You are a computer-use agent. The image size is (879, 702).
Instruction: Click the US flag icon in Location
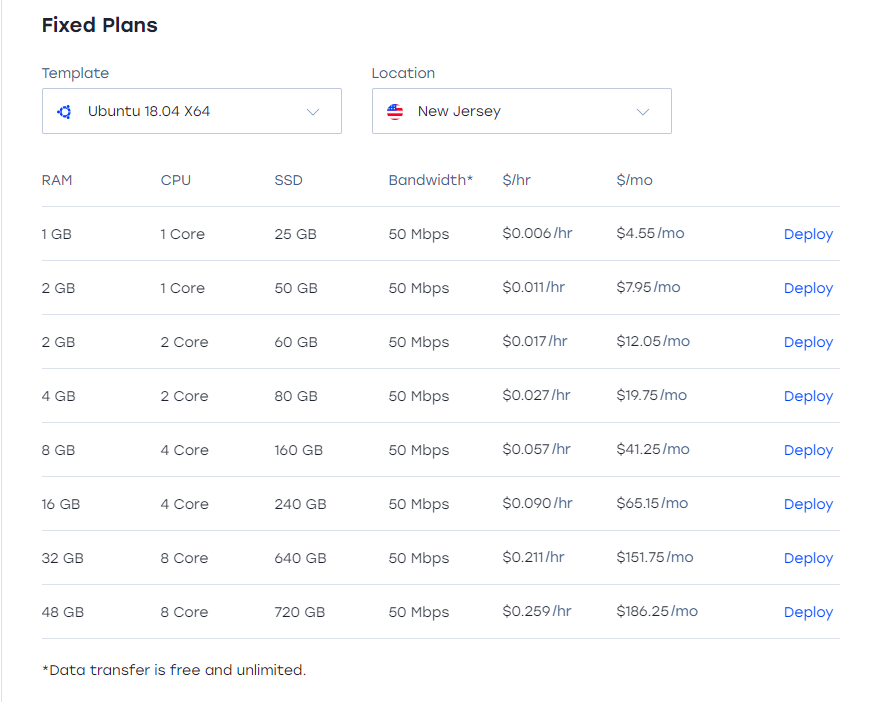click(395, 111)
